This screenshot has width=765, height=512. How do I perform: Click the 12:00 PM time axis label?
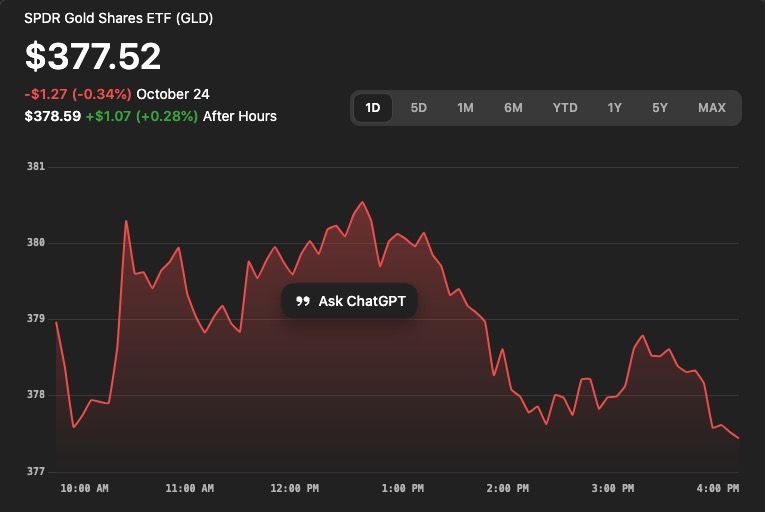point(295,489)
